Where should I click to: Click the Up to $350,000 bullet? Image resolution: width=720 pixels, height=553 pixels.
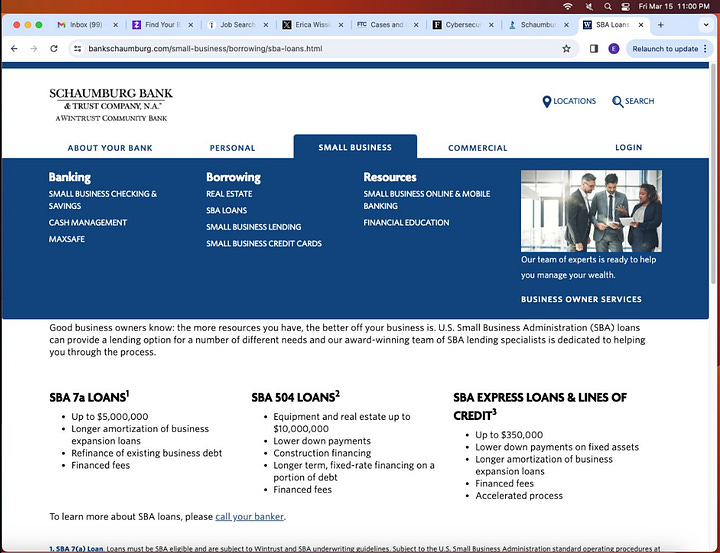coord(509,435)
